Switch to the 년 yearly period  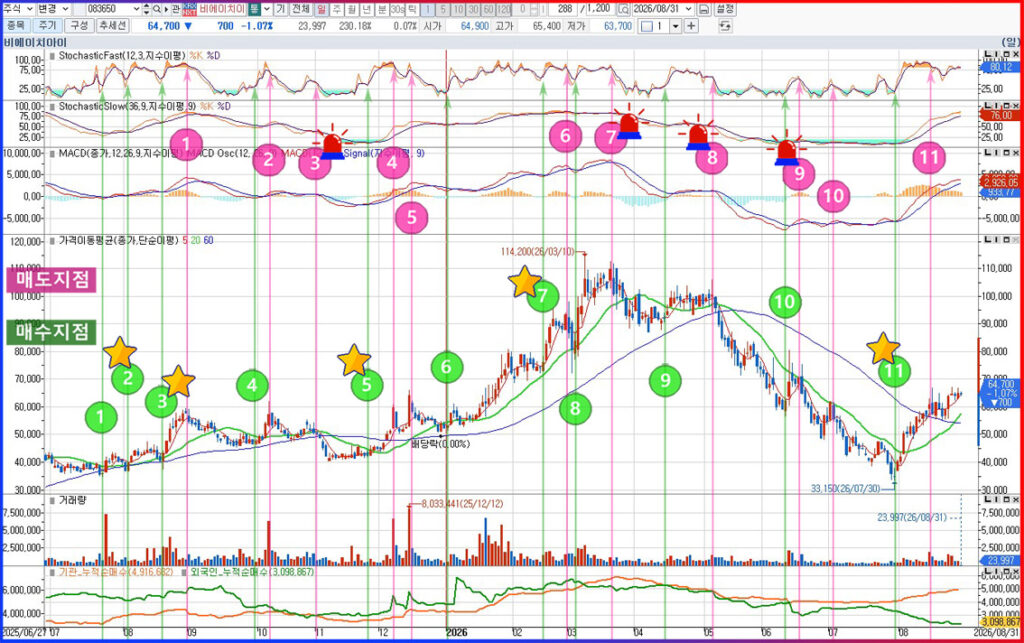[366, 9]
